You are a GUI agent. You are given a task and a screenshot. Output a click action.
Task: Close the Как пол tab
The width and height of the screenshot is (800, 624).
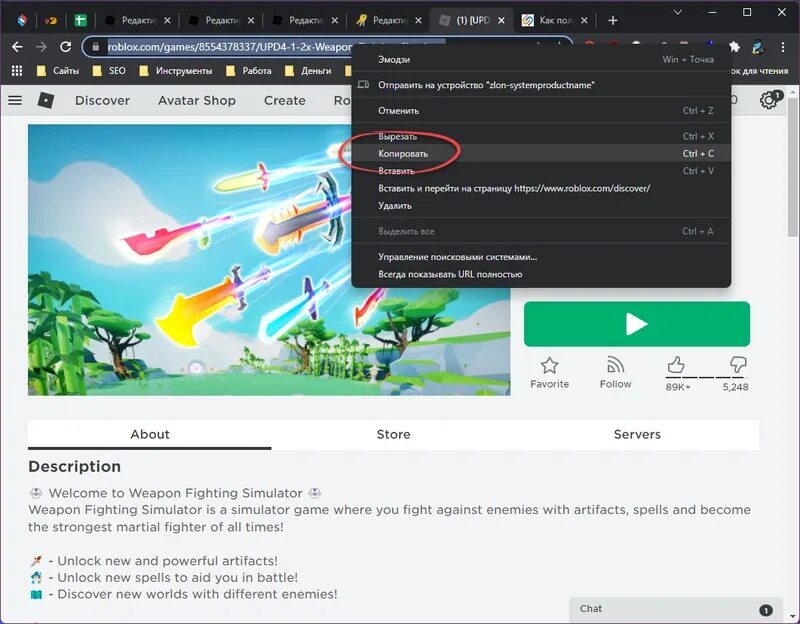[585, 20]
